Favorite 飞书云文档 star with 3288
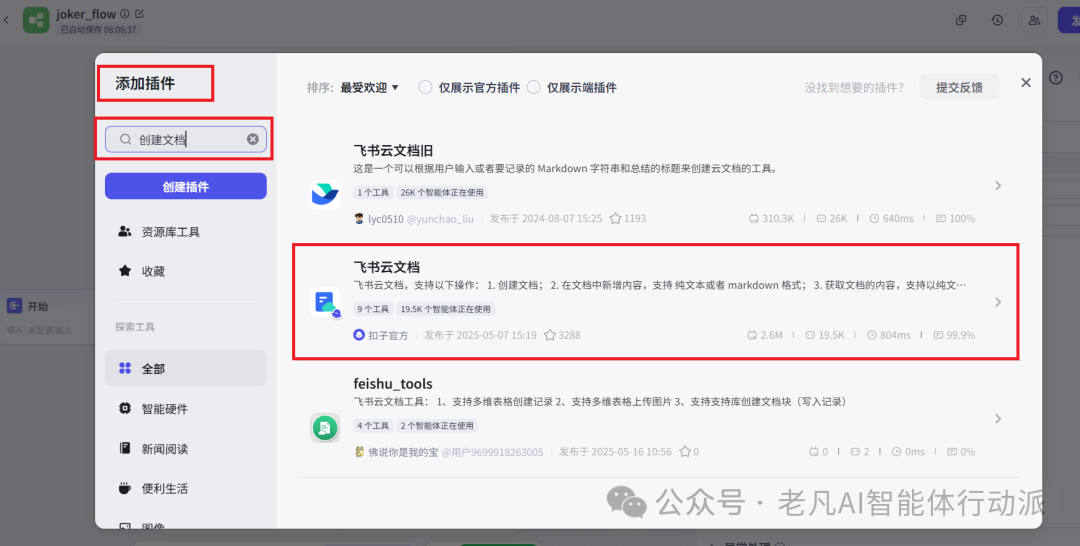1080x546 pixels. coord(550,335)
